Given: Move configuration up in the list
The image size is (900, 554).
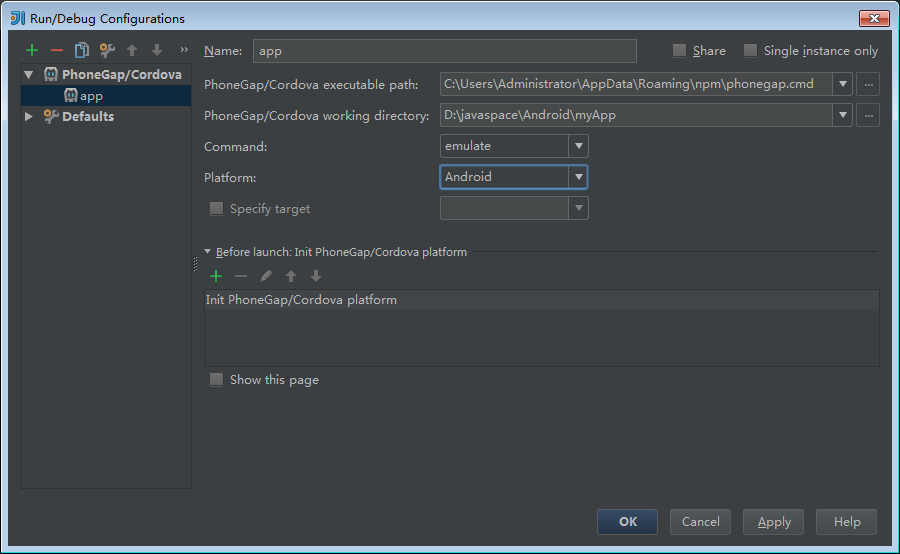Looking at the screenshot, I should 132,51.
